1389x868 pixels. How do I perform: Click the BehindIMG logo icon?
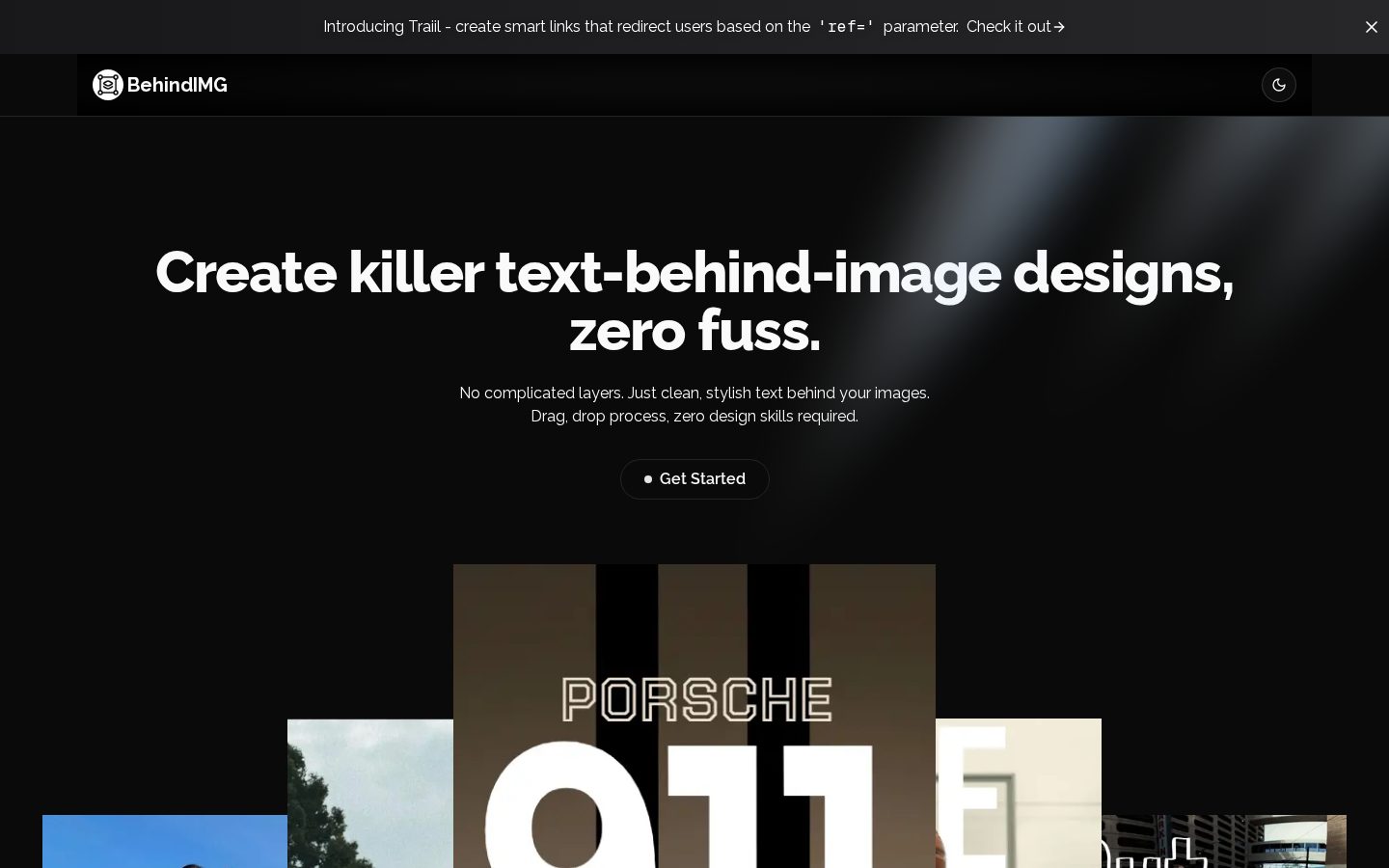coord(108,85)
